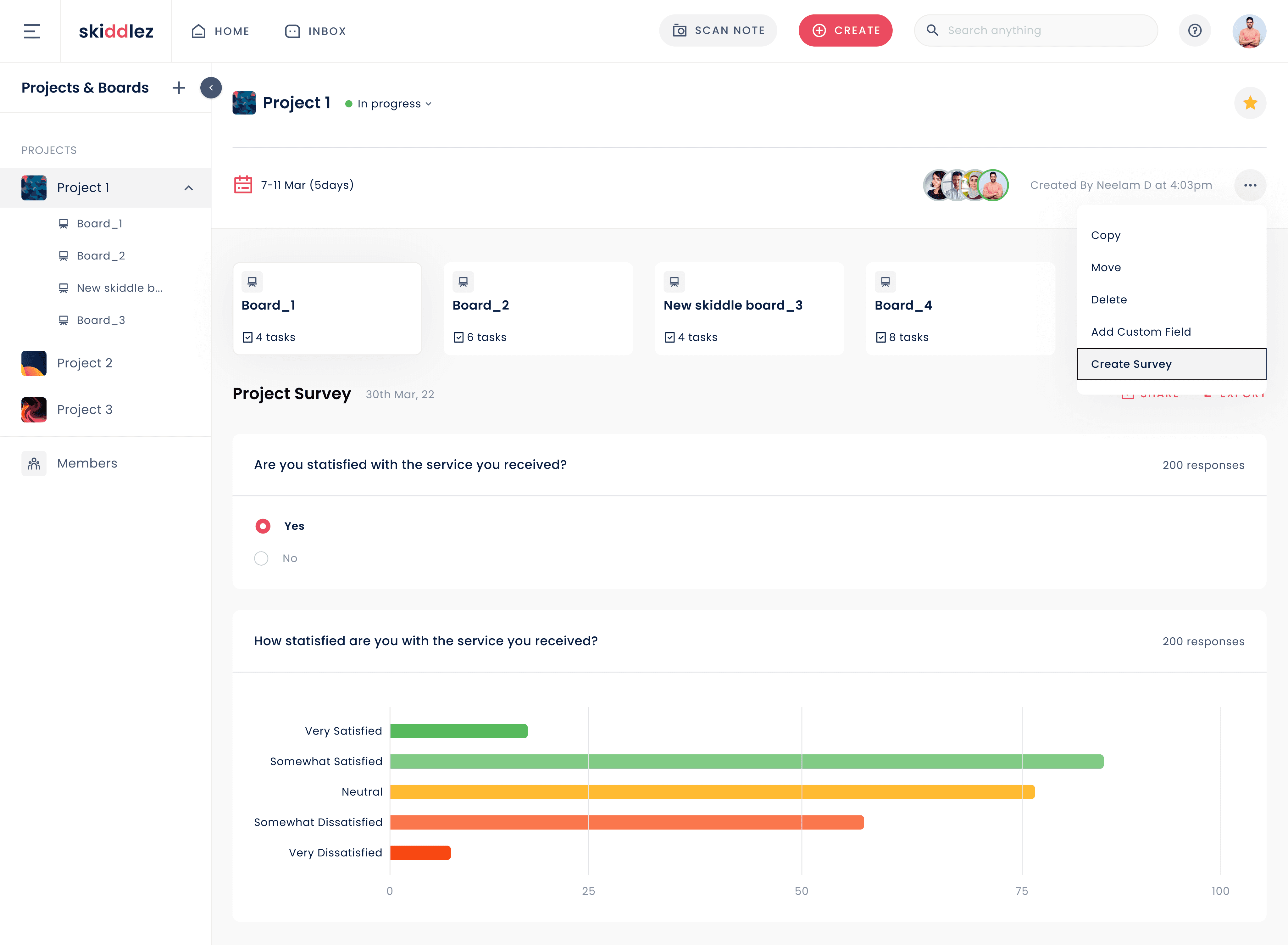This screenshot has height=945, width=1288.
Task: Click the 30th Mar, 22 date
Action: [400, 395]
